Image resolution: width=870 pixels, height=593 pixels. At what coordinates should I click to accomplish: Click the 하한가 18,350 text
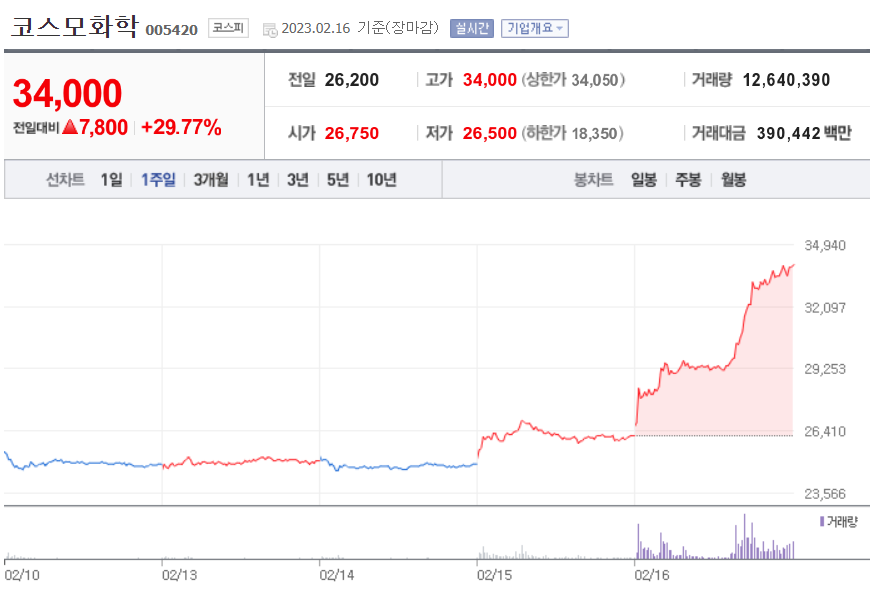[x=572, y=133]
